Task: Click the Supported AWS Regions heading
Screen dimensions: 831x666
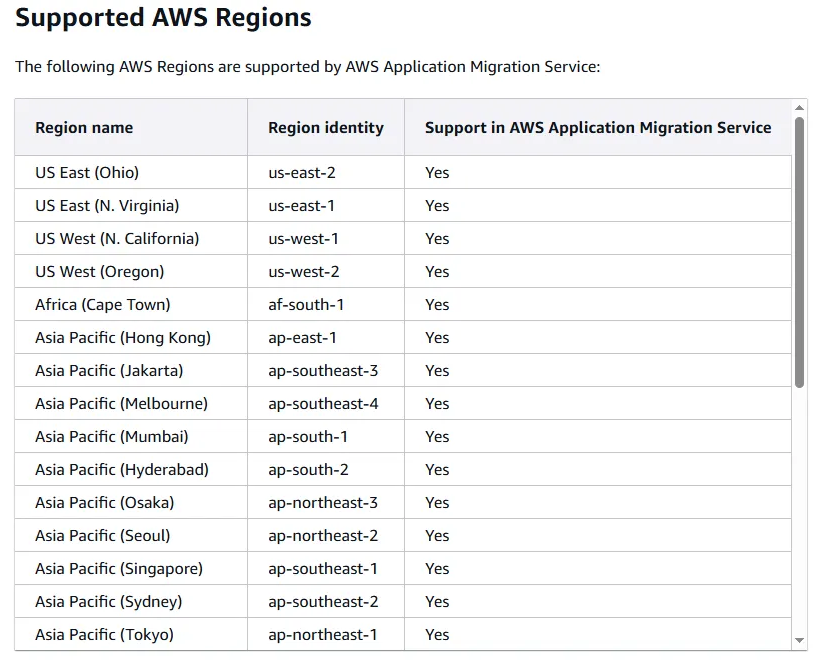Action: [163, 17]
